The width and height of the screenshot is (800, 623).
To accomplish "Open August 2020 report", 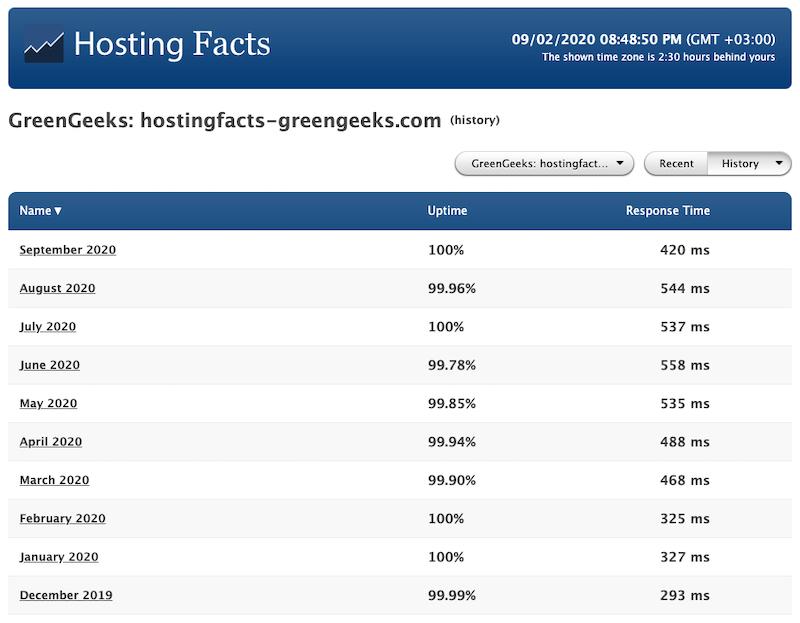I will click(57, 288).
